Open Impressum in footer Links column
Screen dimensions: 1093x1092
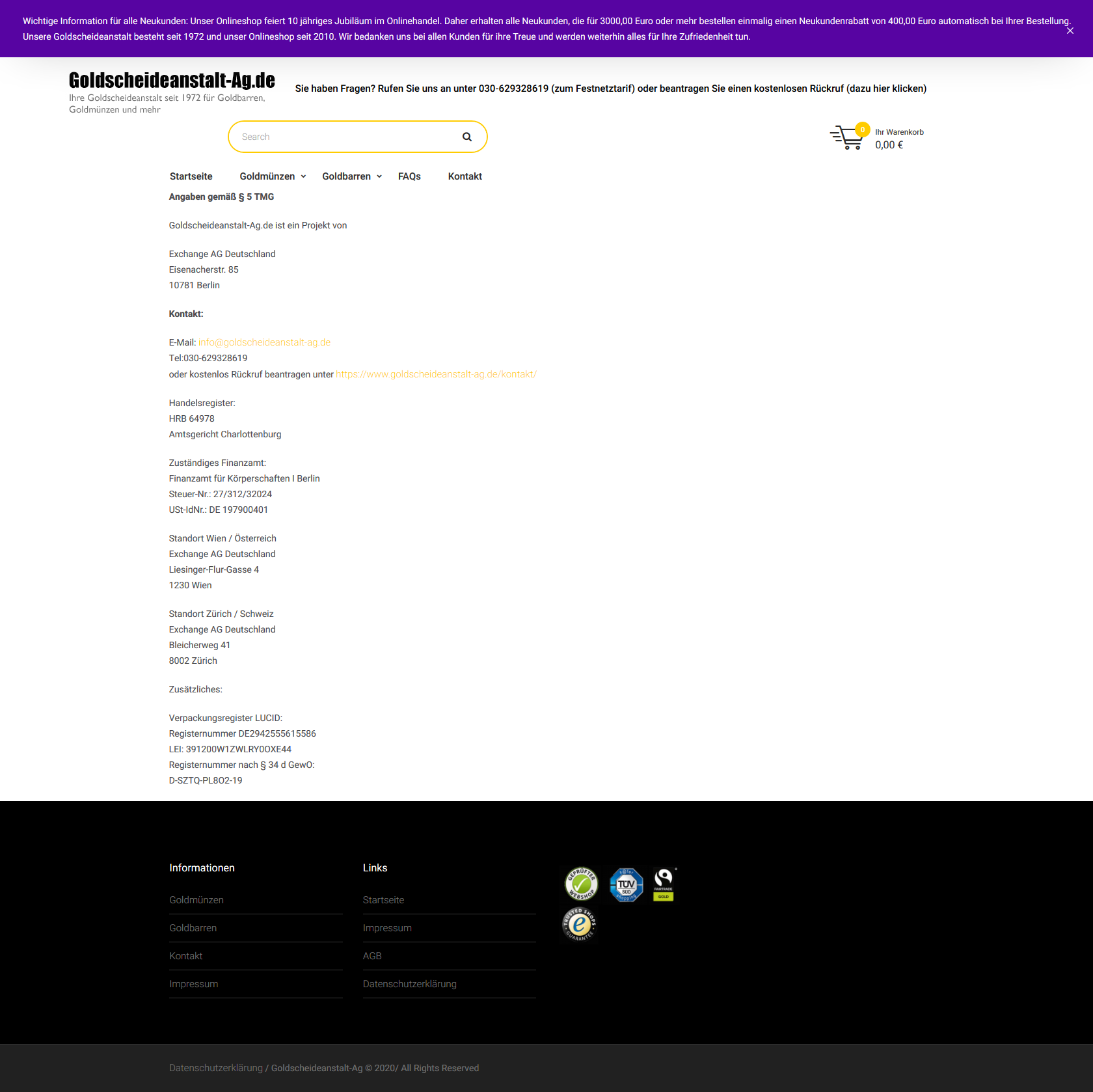coord(387,928)
